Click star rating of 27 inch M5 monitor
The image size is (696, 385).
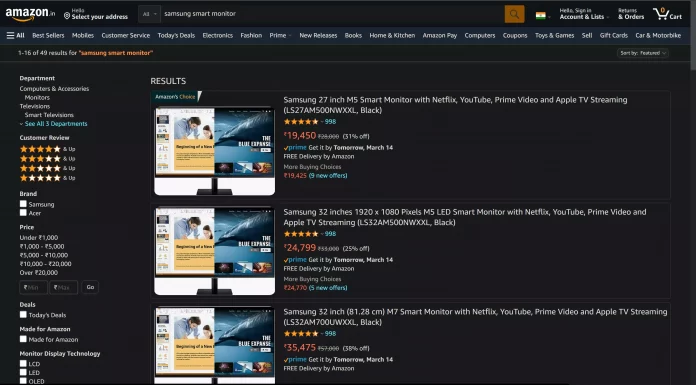[x=301, y=122]
